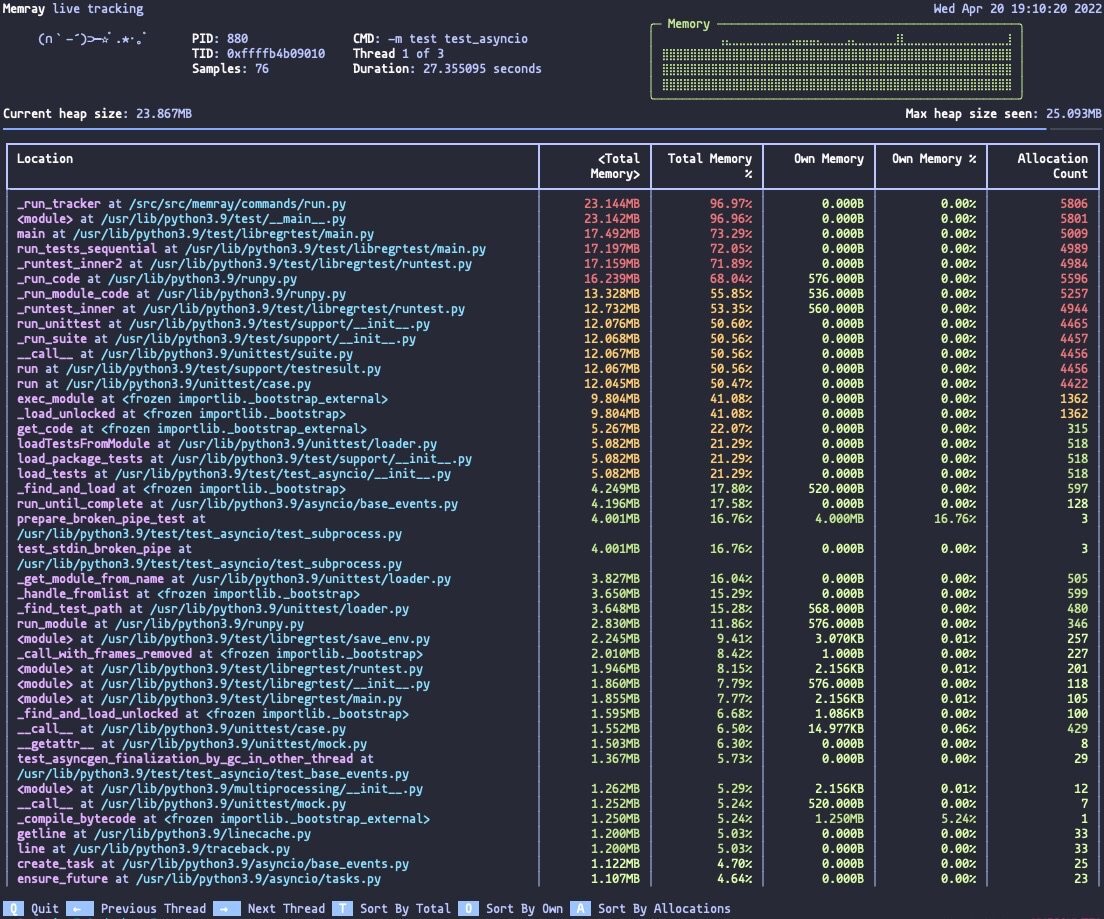Click the CMD text -m test test_asyncio
This screenshot has width=1104, height=919.
pyautogui.click(x=458, y=39)
